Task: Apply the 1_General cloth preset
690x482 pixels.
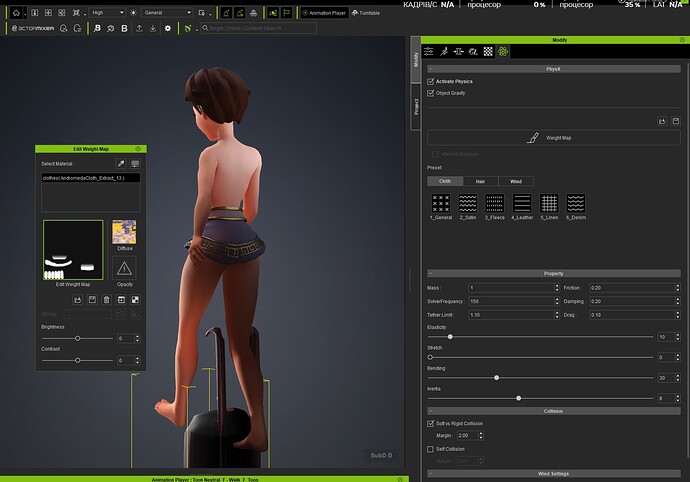Action: [441, 207]
